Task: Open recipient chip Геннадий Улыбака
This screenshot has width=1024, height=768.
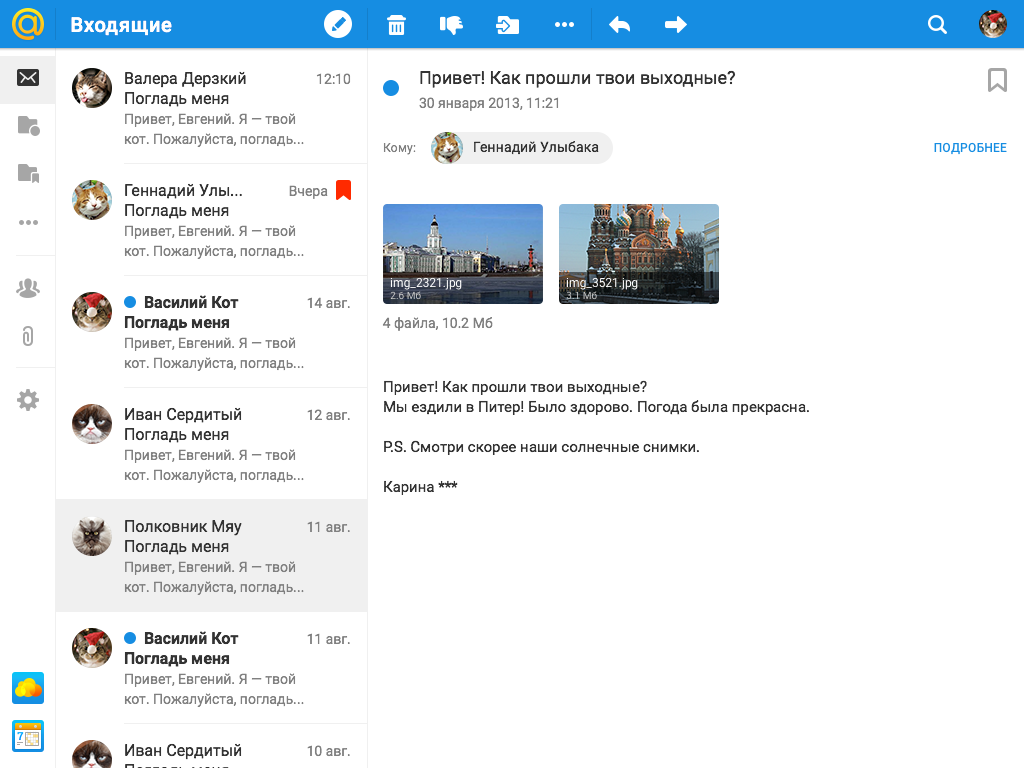Action: 521,147
